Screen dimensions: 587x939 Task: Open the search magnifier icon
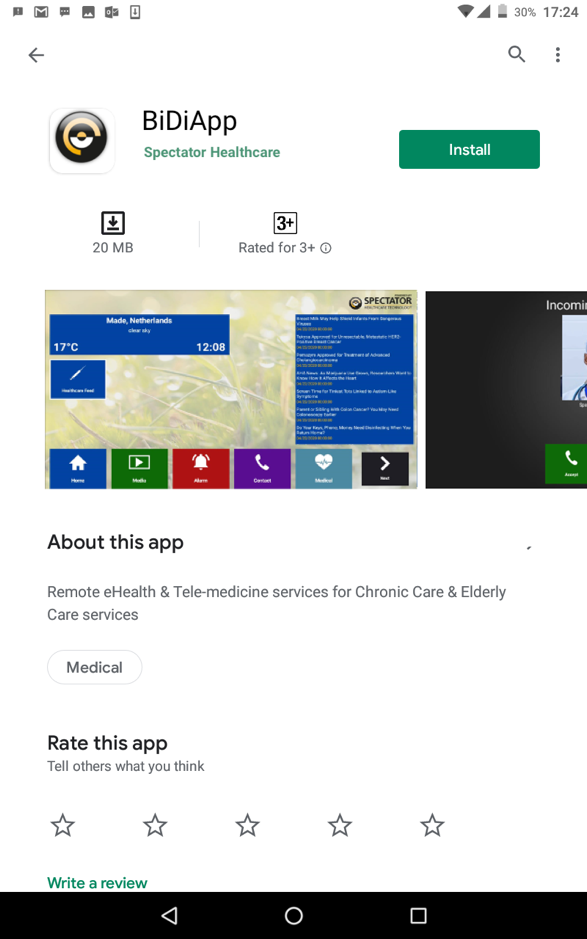coord(516,54)
